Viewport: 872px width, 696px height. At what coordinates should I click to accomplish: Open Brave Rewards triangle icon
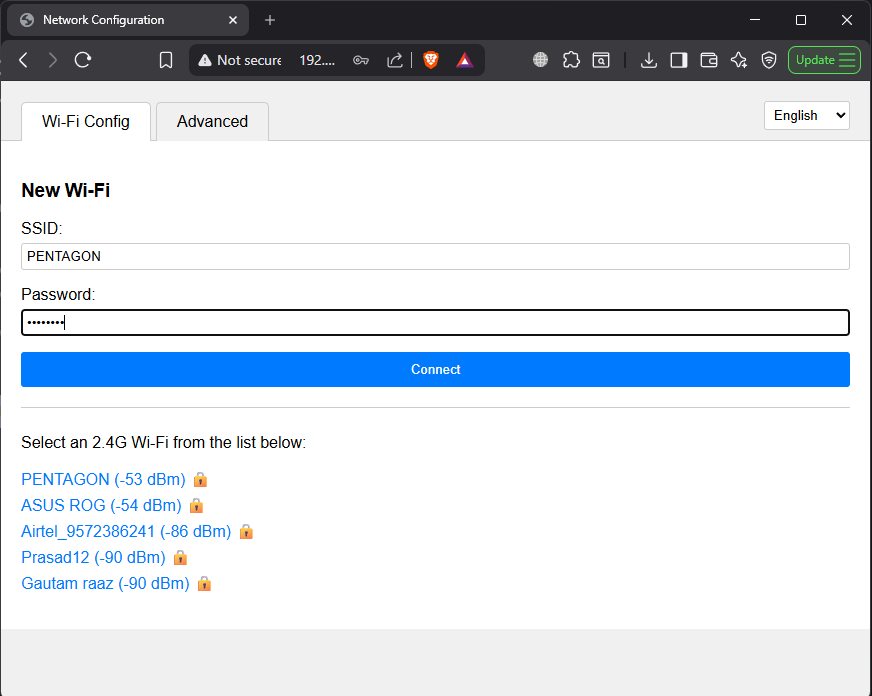coord(464,60)
